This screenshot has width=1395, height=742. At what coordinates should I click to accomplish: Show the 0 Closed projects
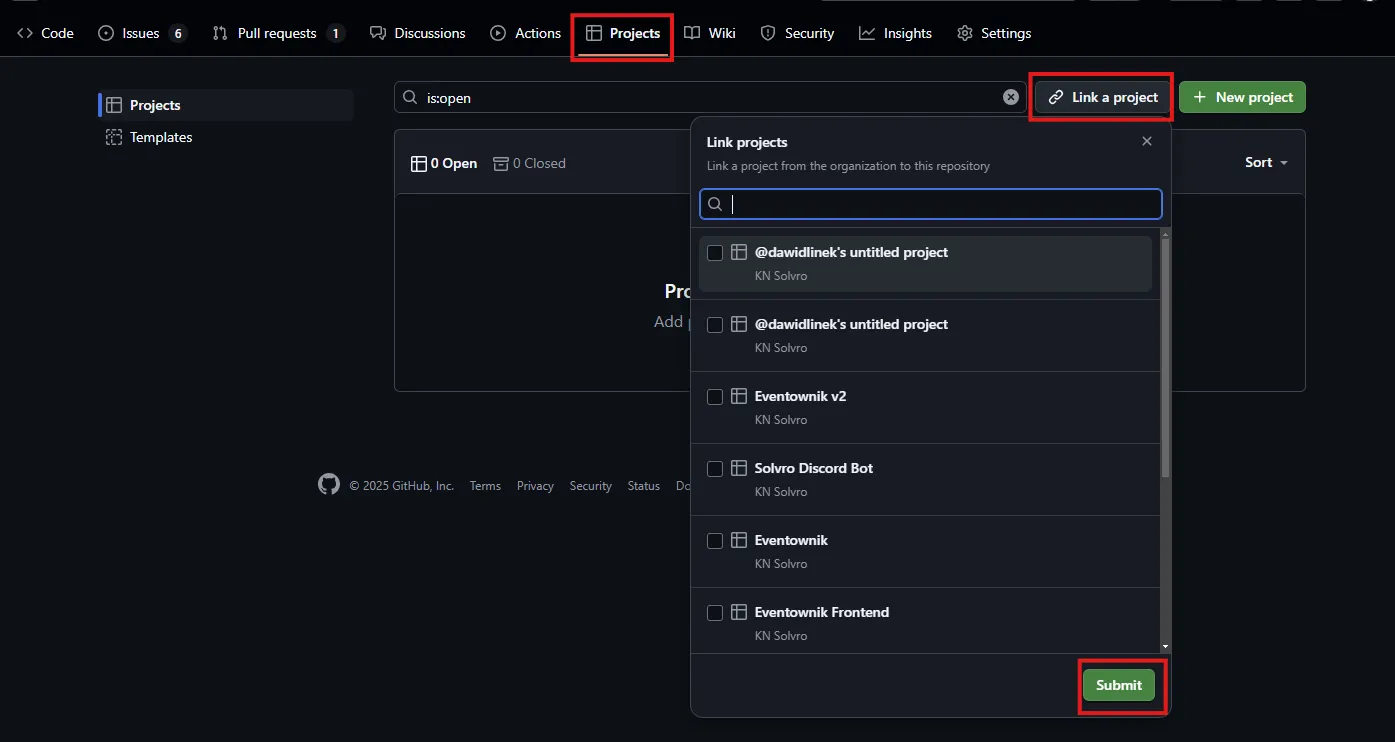[530, 163]
